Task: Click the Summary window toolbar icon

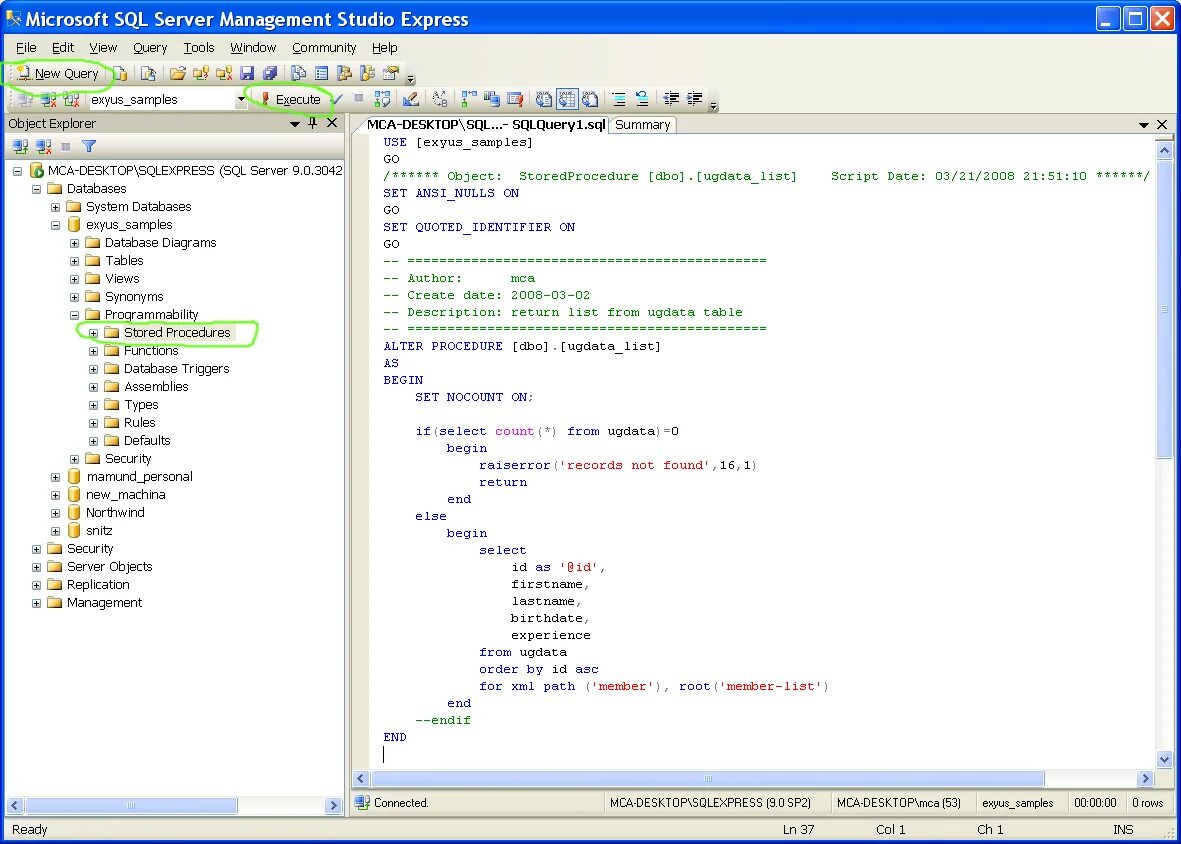Action: point(322,73)
